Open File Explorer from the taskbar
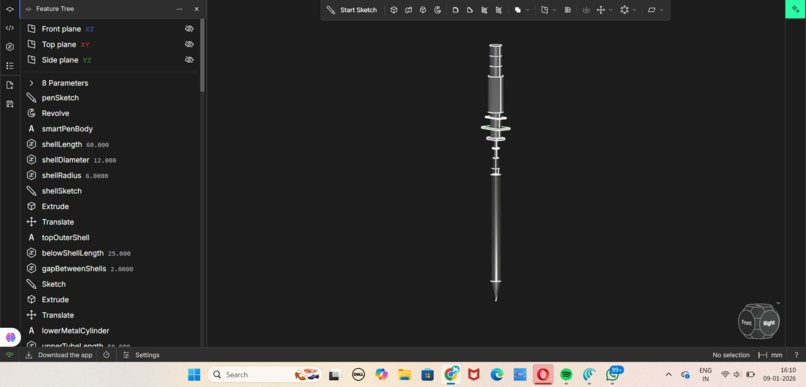Screen dimensions: 806x387 coord(405,375)
